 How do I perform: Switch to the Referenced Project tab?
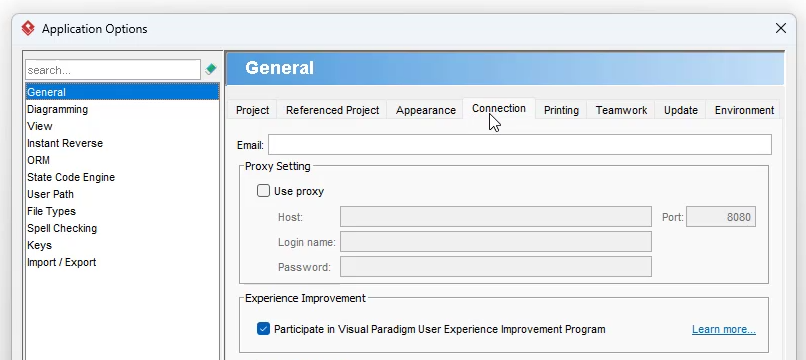click(x=333, y=110)
